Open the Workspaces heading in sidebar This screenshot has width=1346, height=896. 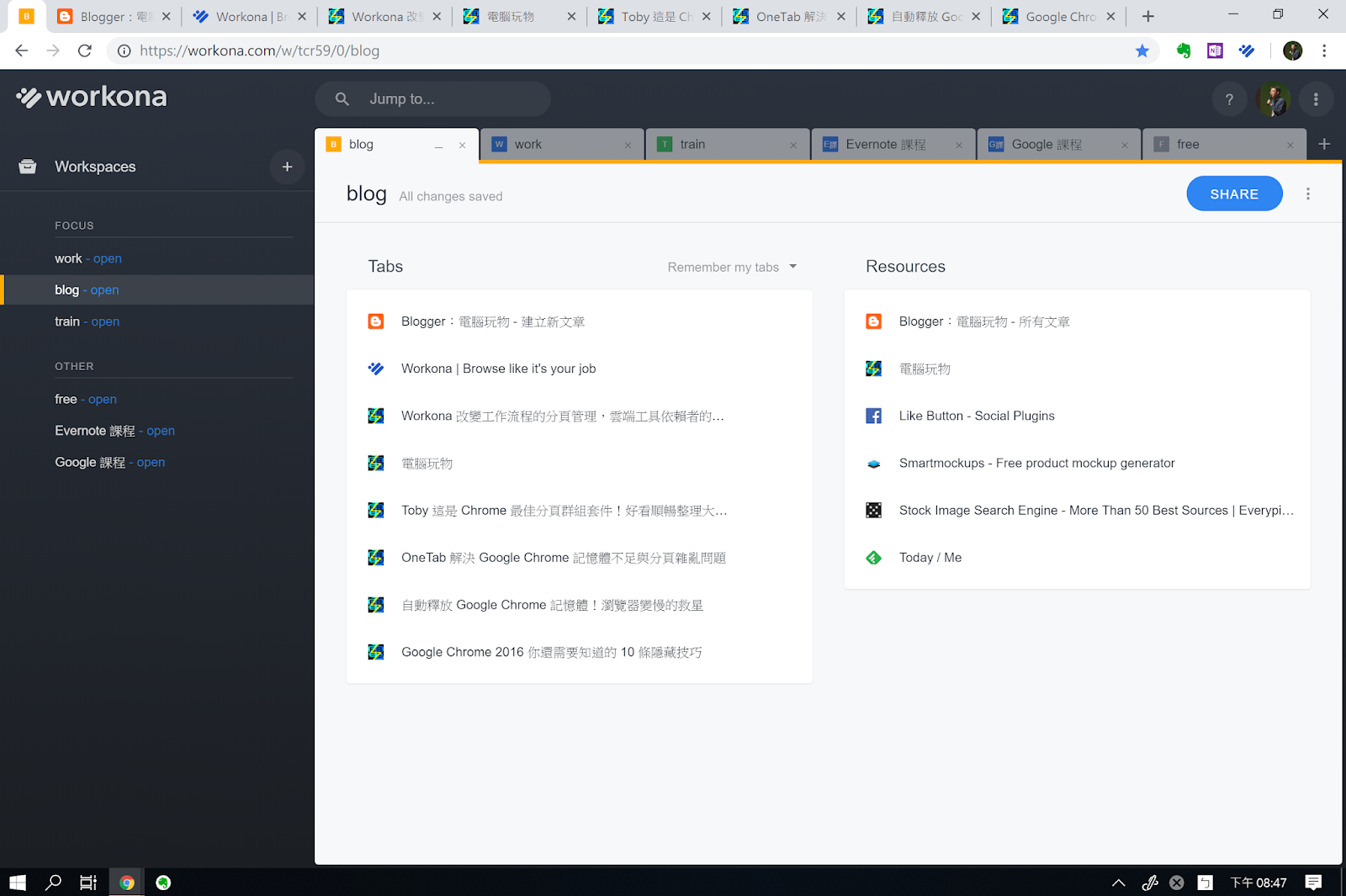coord(95,167)
